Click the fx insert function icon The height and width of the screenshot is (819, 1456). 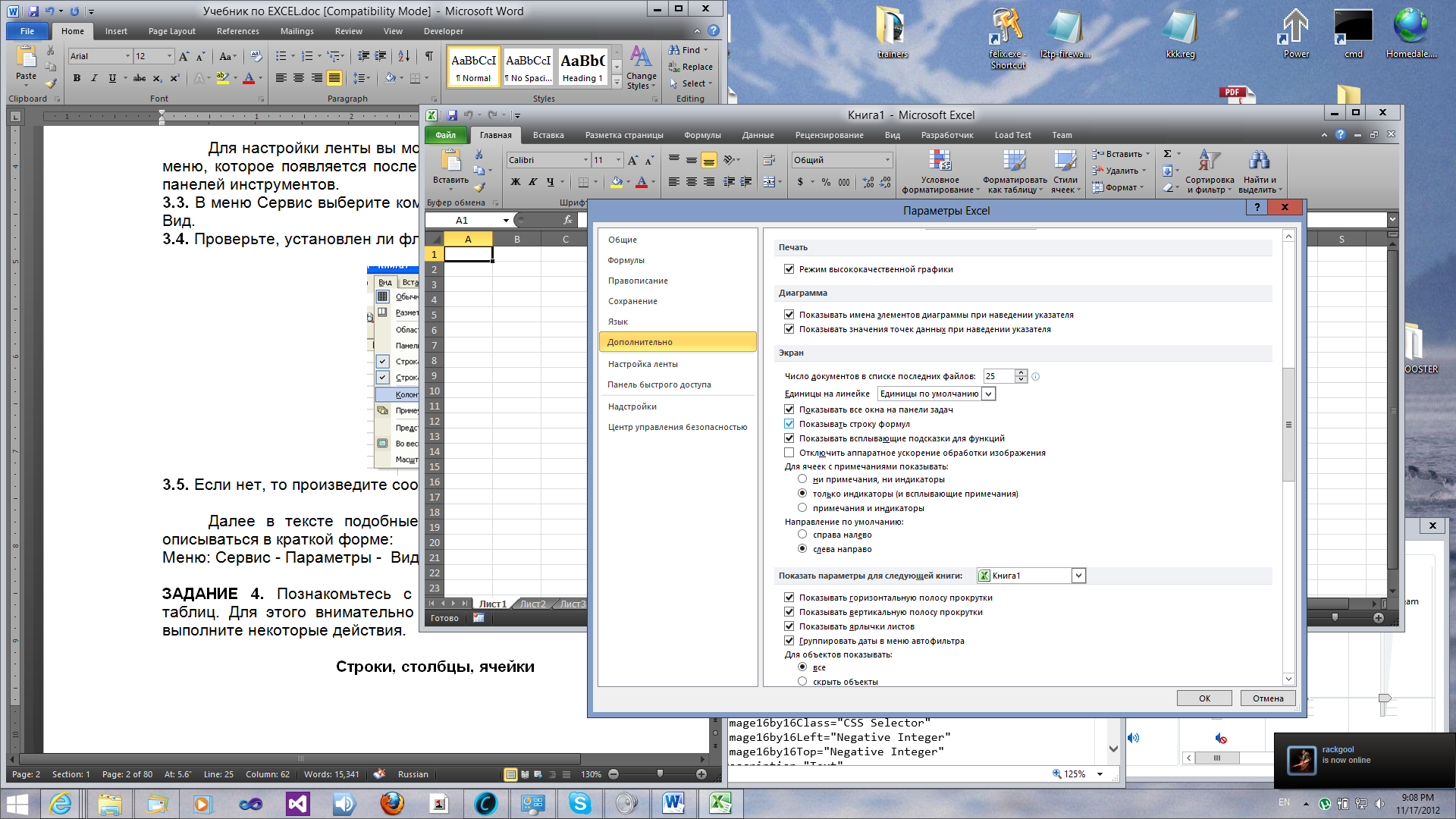568,220
